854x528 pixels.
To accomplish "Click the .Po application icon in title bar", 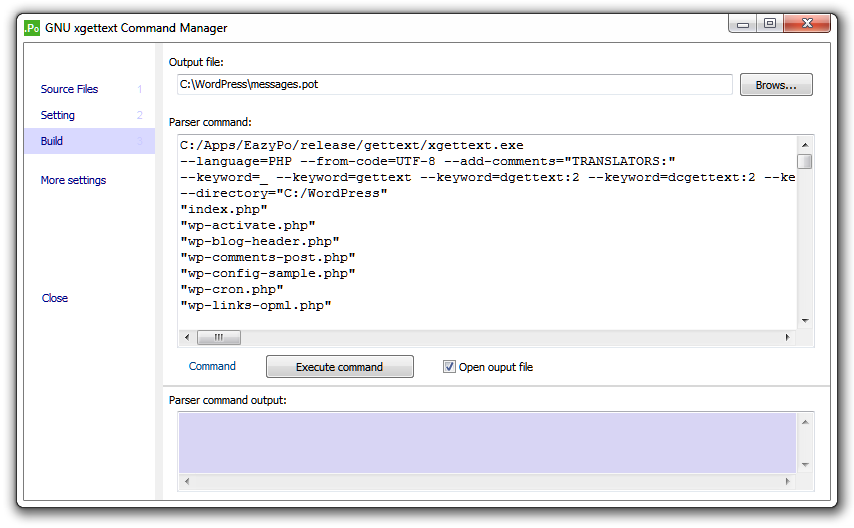I will pyautogui.click(x=32, y=28).
